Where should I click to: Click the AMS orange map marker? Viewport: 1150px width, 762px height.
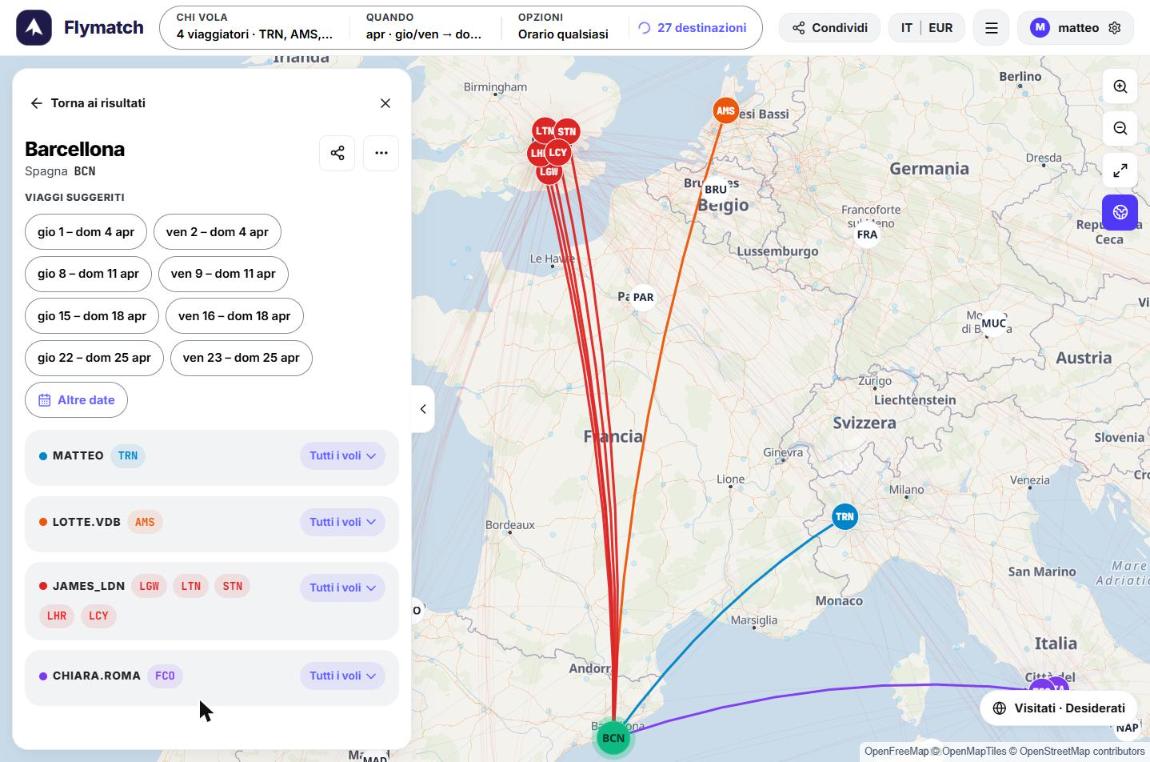click(x=725, y=111)
